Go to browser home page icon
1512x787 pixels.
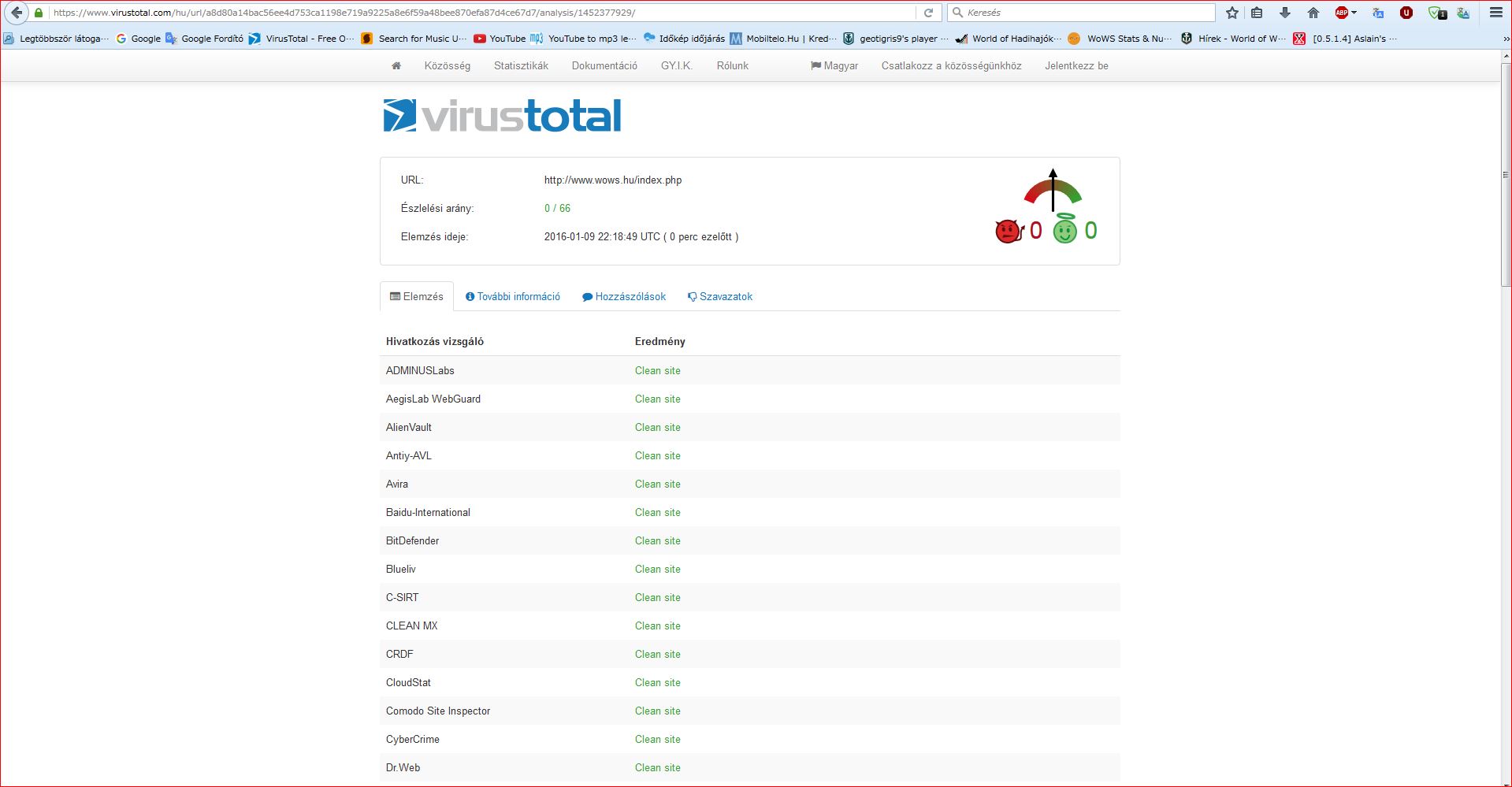[x=1313, y=13]
